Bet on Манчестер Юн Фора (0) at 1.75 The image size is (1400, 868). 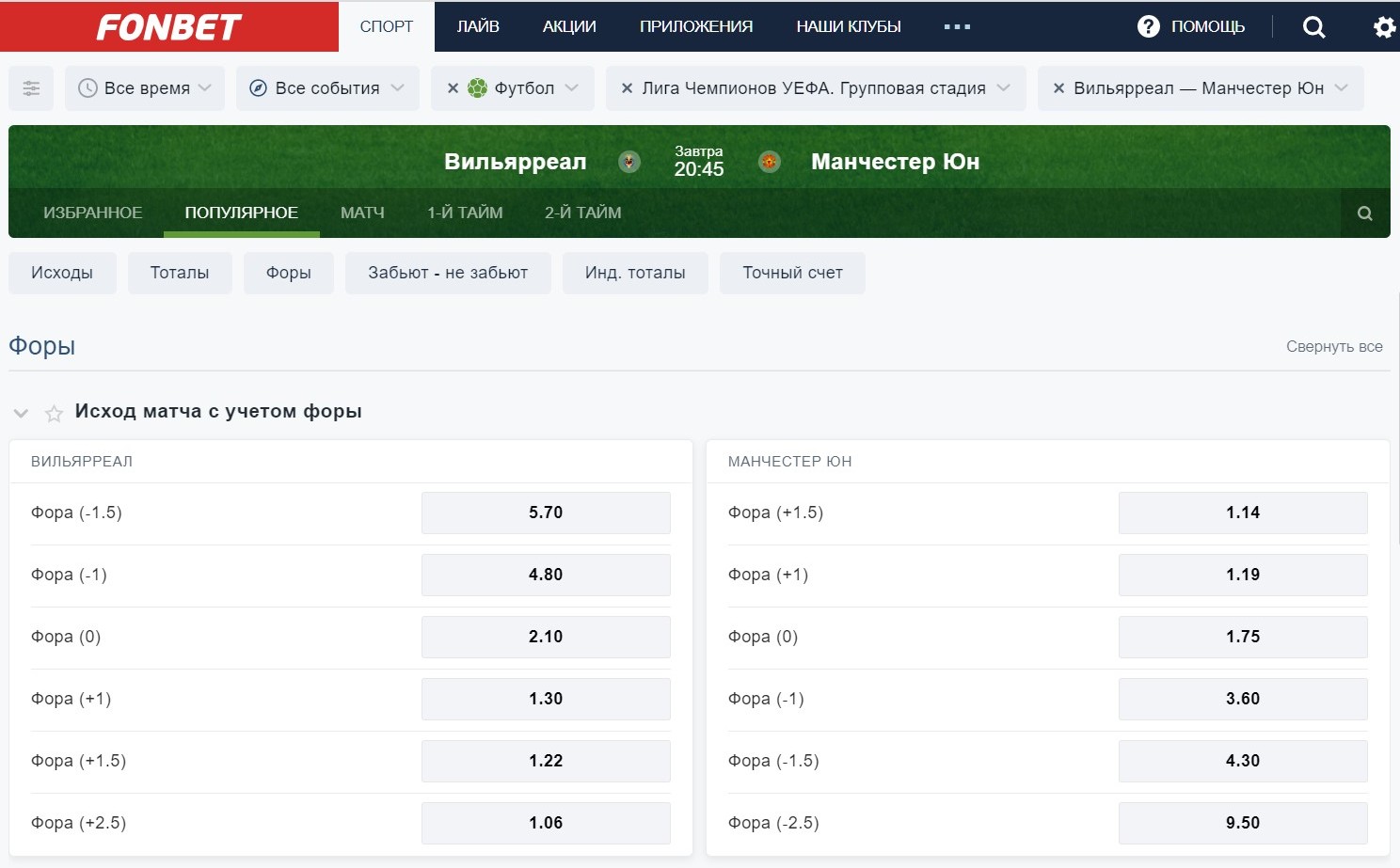[x=1243, y=637]
